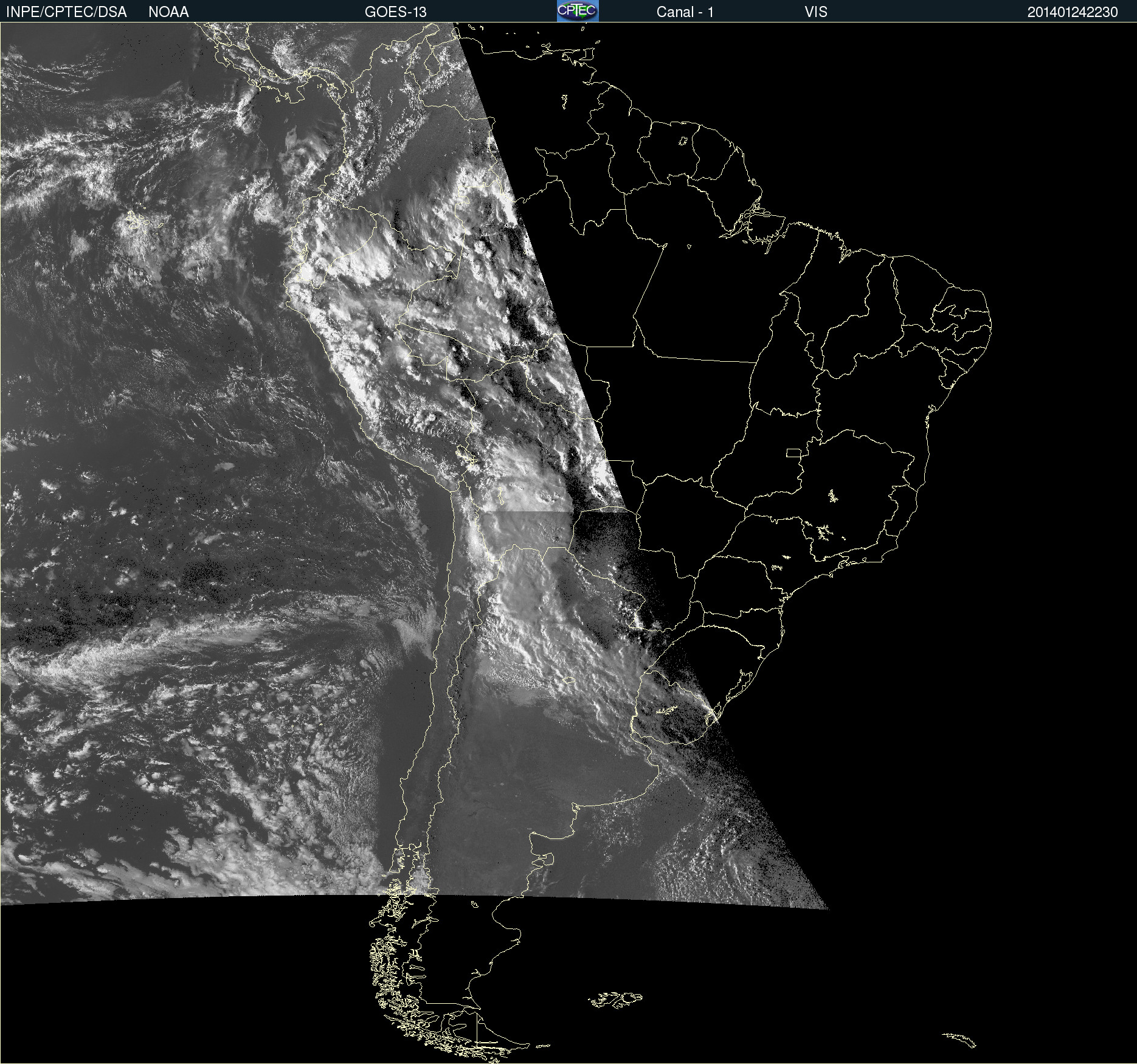Select the INPE/CPTEC/DSA header text
The height and width of the screenshot is (1064, 1137).
click(66, 12)
